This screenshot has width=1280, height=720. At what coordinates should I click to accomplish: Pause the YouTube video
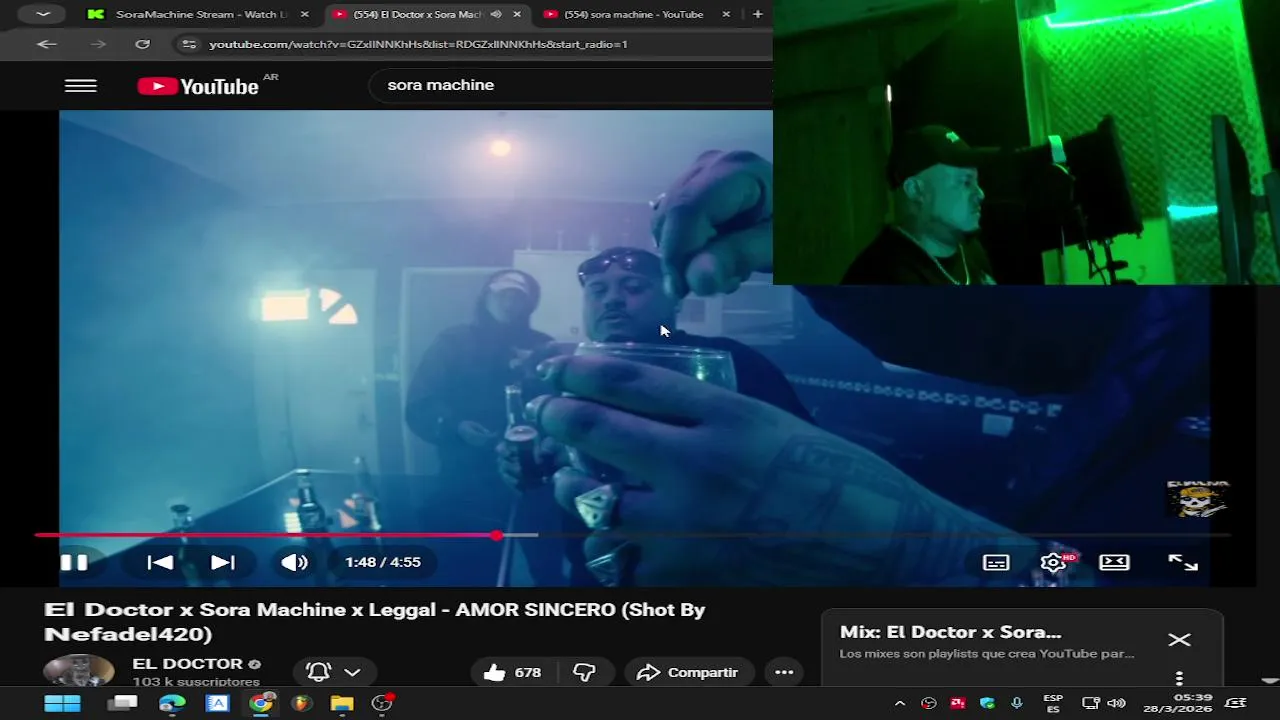point(74,562)
